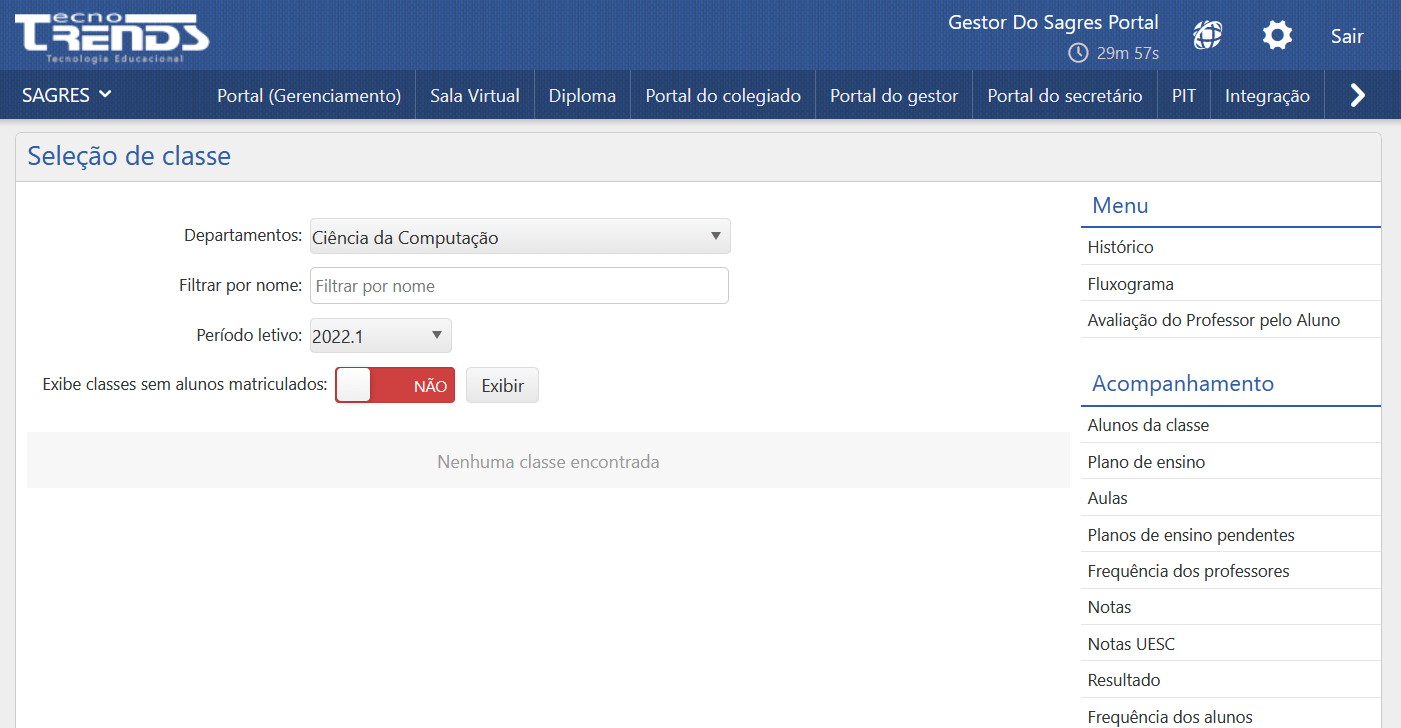Viewport: 1401px width, 728px height.
Task: Open the settings gear icon
Action: coord(1277,35)
